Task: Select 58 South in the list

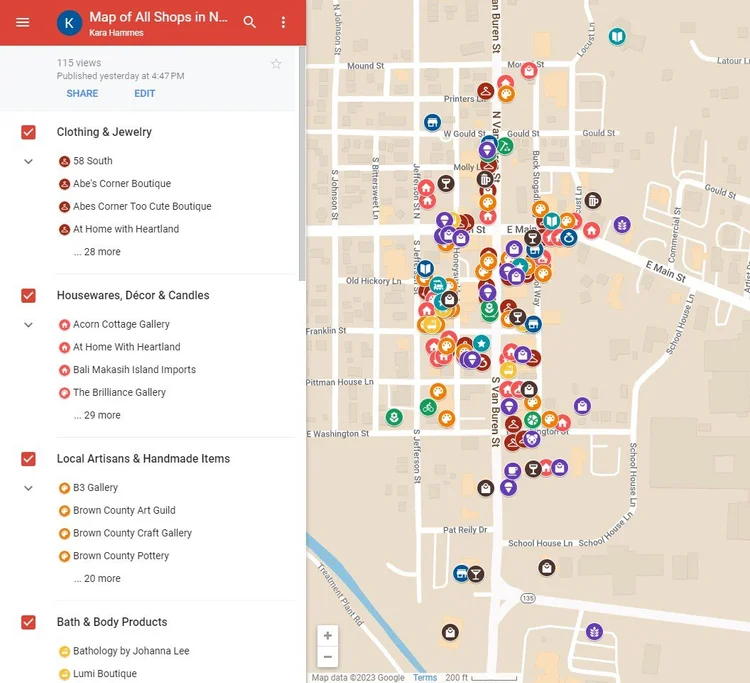Action: click(x=93, y=161)
